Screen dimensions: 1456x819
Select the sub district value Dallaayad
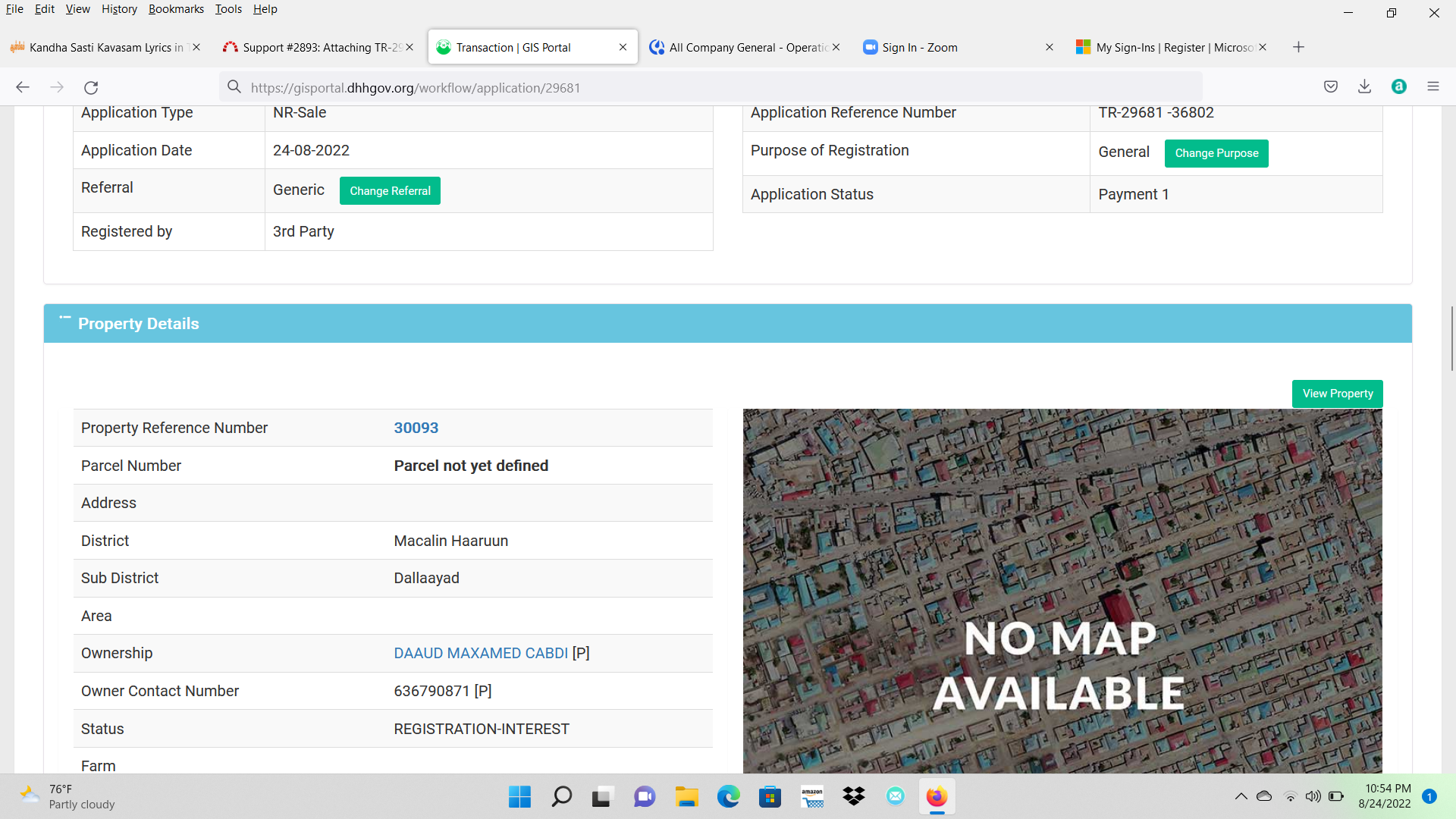(427, 578)
